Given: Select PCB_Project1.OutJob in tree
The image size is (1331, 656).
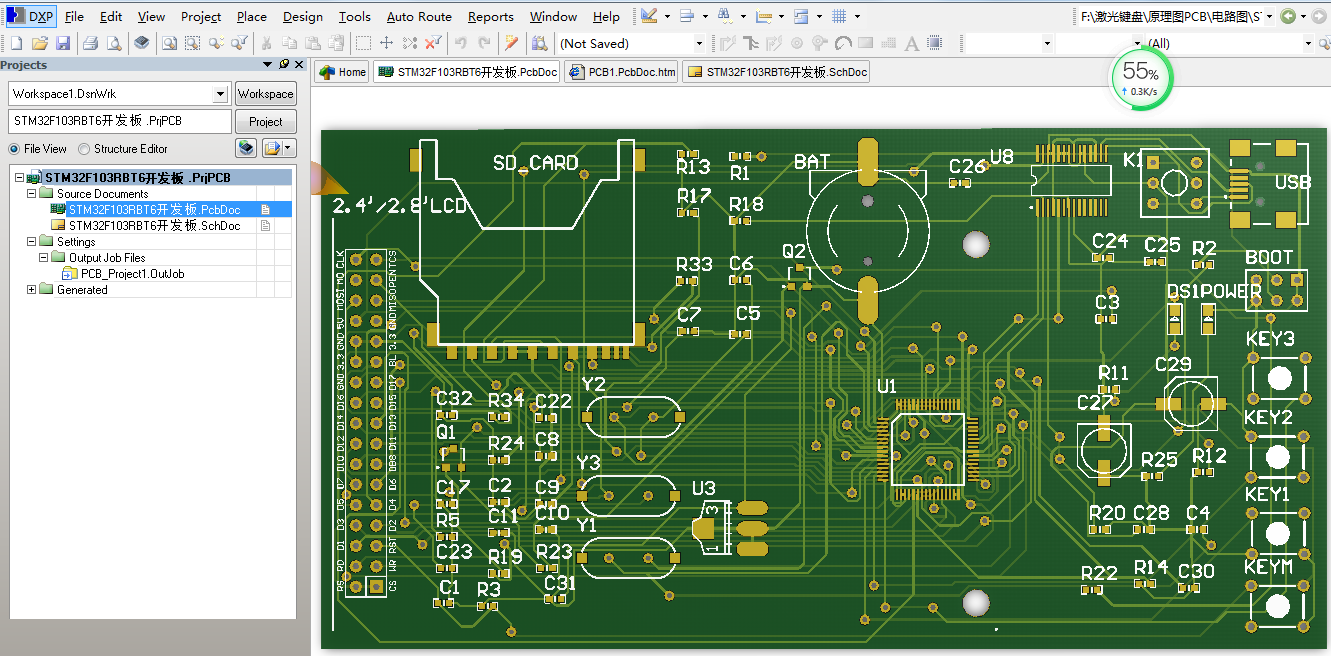Looking at the screenshot, I should point(132,274).
